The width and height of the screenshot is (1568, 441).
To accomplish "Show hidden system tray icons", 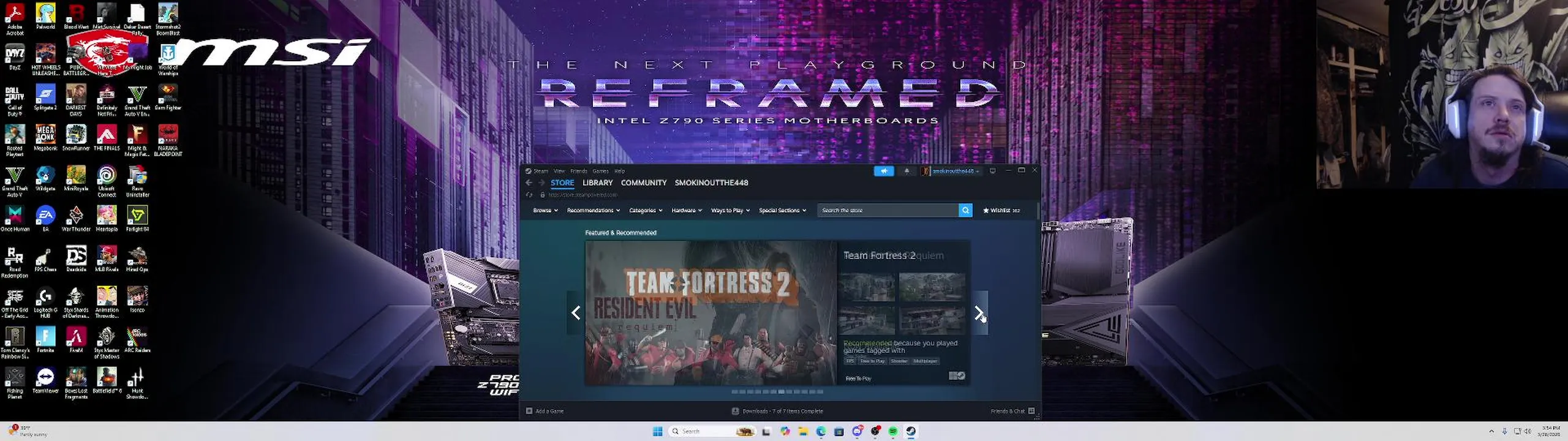I will tap(1491, 431).
